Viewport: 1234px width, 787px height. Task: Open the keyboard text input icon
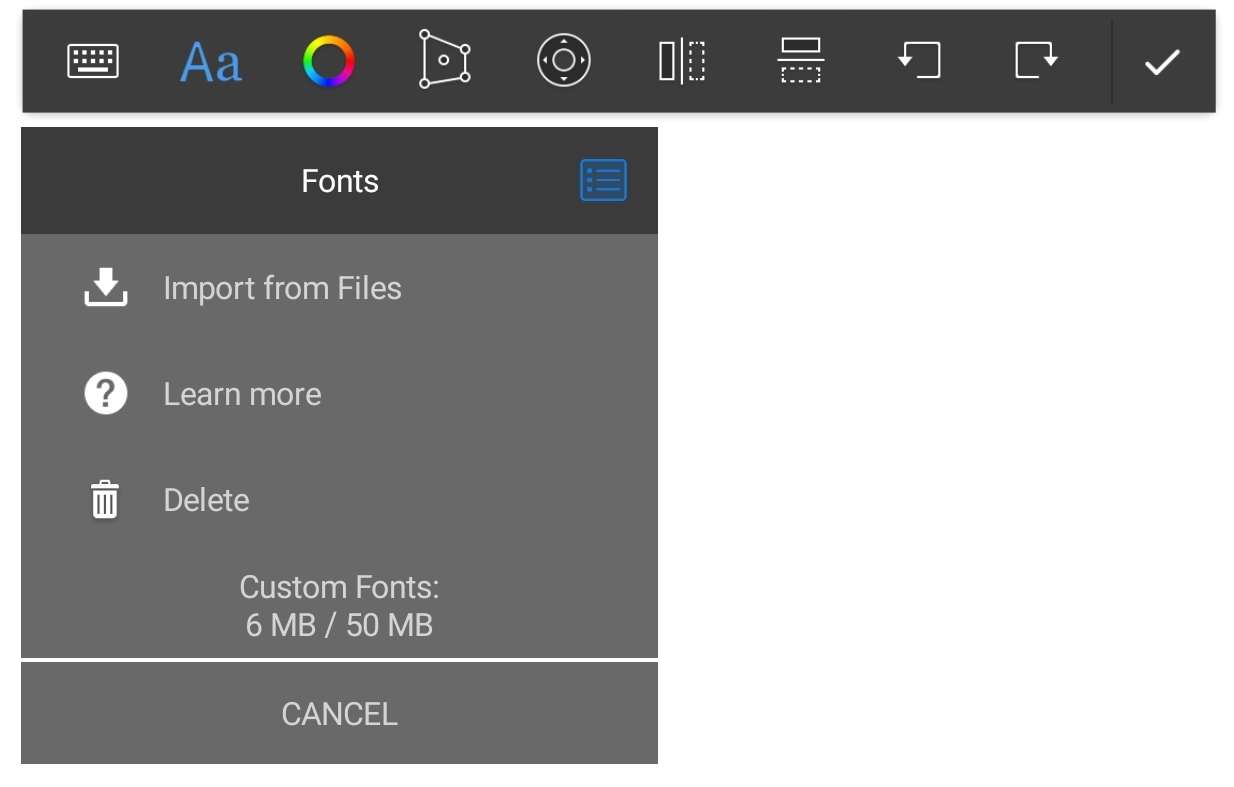click(93, 61)
